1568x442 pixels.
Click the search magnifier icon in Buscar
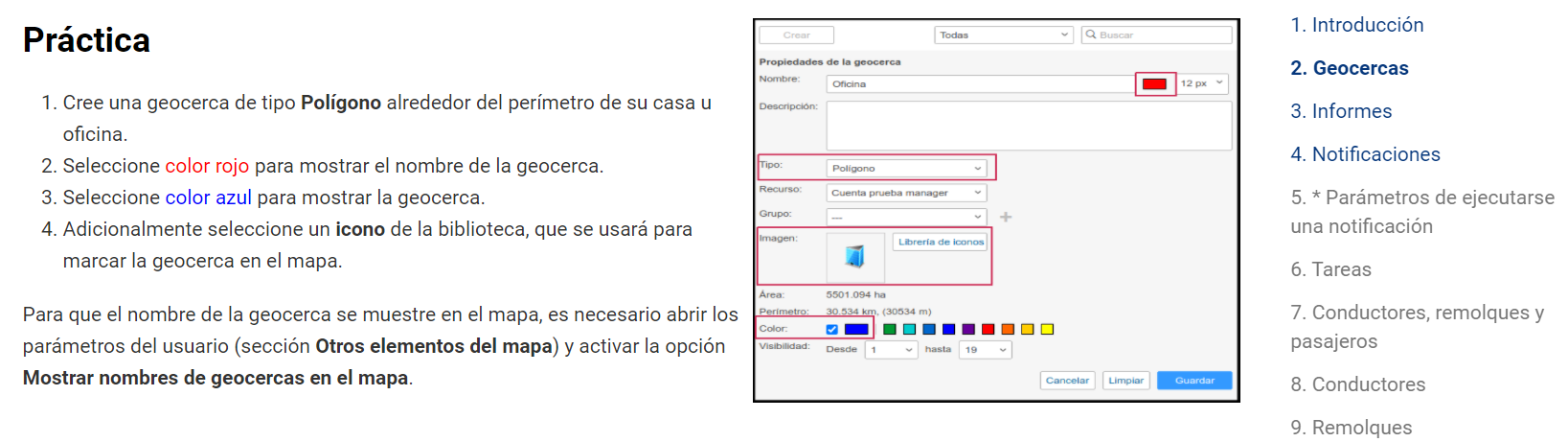(1091, 35)
